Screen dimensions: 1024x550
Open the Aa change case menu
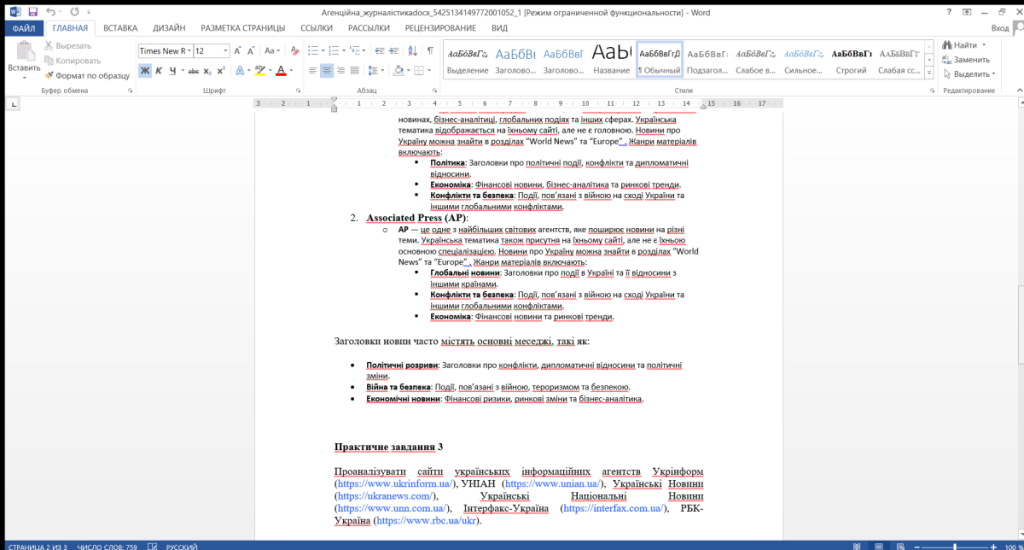(x=272, y=51)
